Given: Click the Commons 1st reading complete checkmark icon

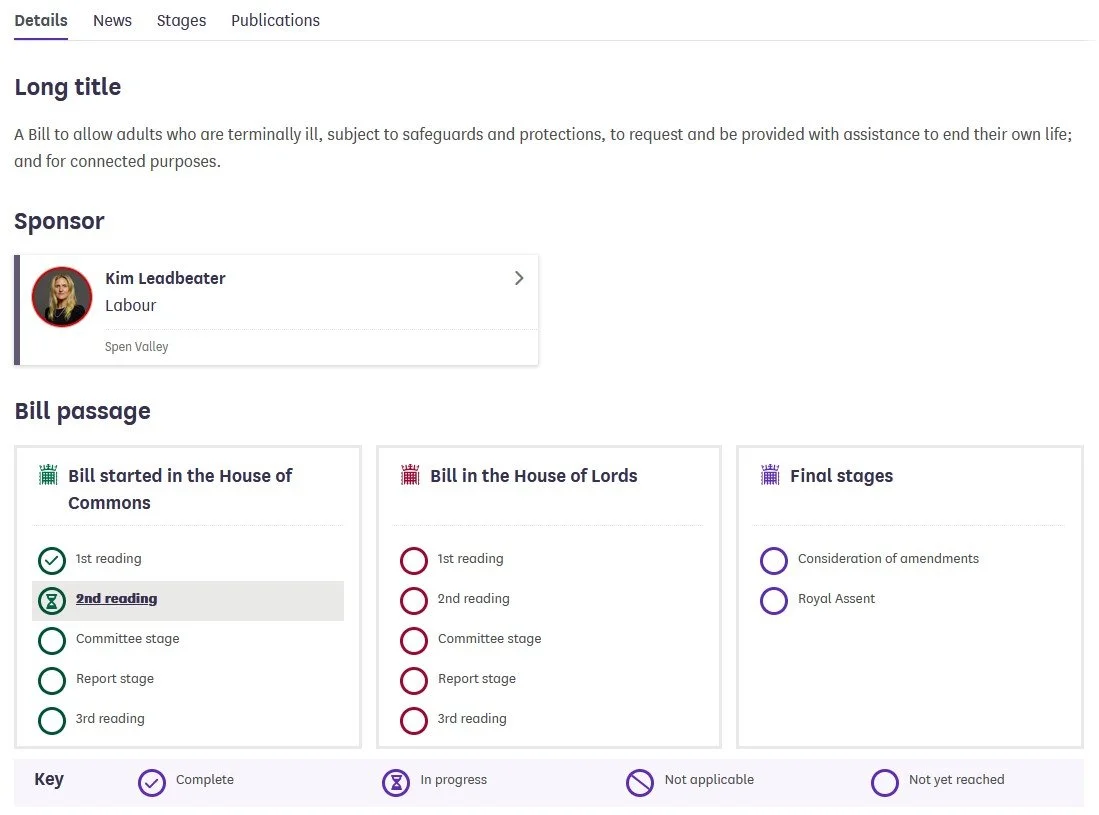Looking at the screenshot, I should pyautogui.click(x=52, y=560).
